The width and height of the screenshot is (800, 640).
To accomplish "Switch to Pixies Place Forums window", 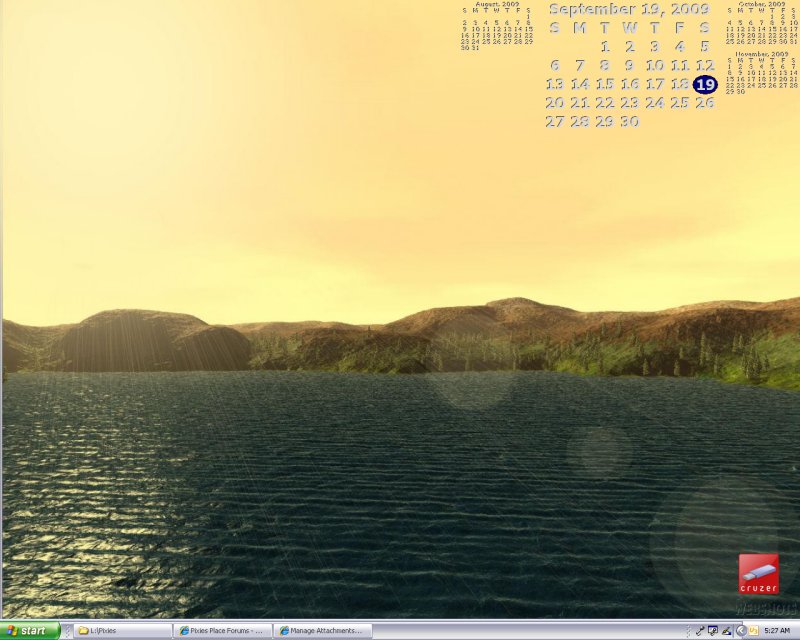I will click(x=224, y=631).
